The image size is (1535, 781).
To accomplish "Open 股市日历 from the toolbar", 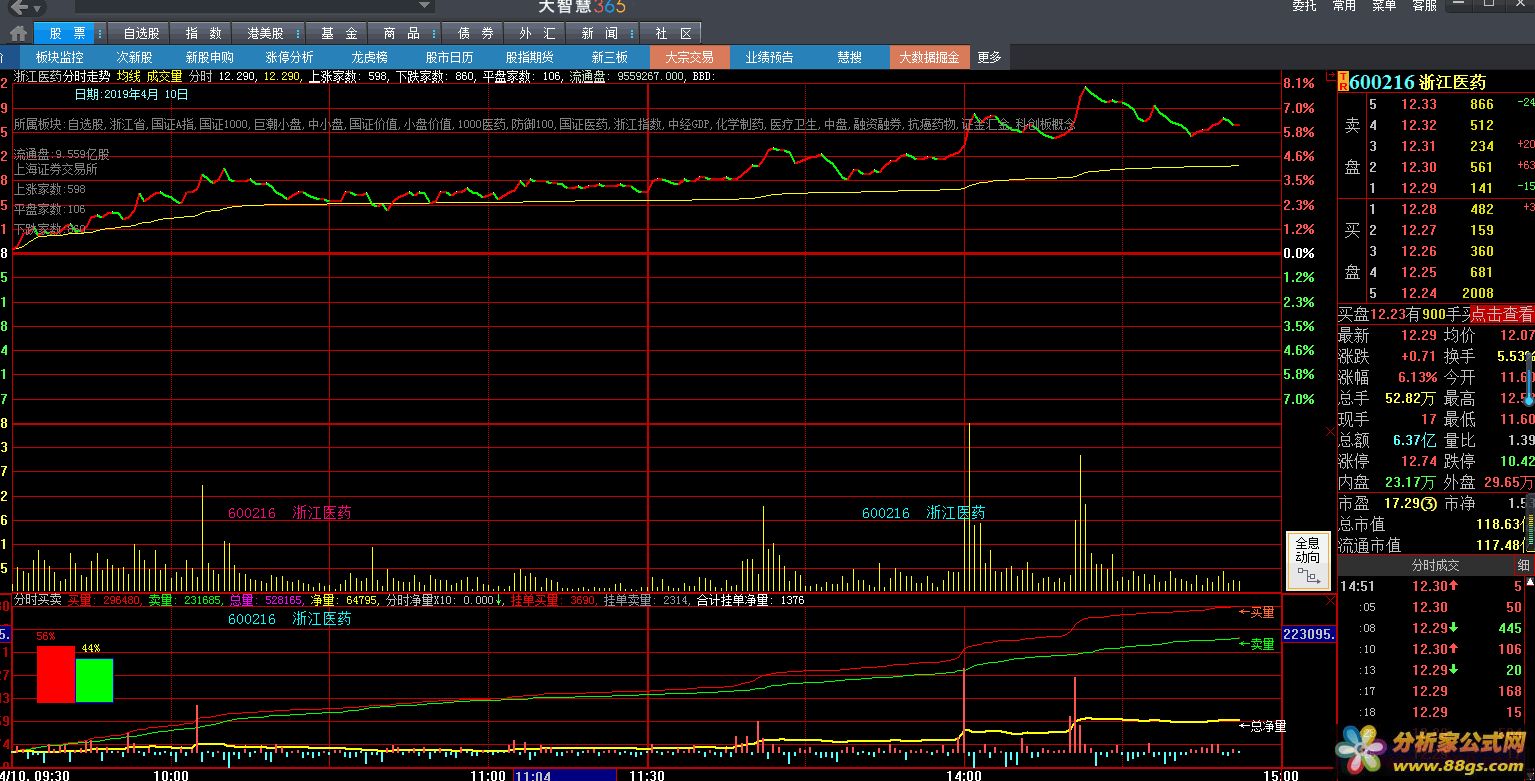I will pyautogui.click(x=449, y=57).
